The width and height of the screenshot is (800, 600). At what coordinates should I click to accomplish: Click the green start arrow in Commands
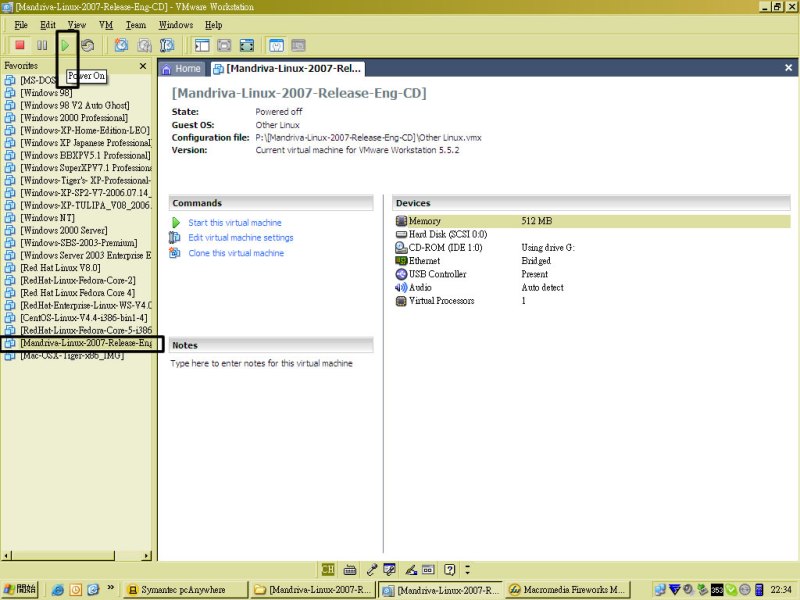[x=176, y=223]
